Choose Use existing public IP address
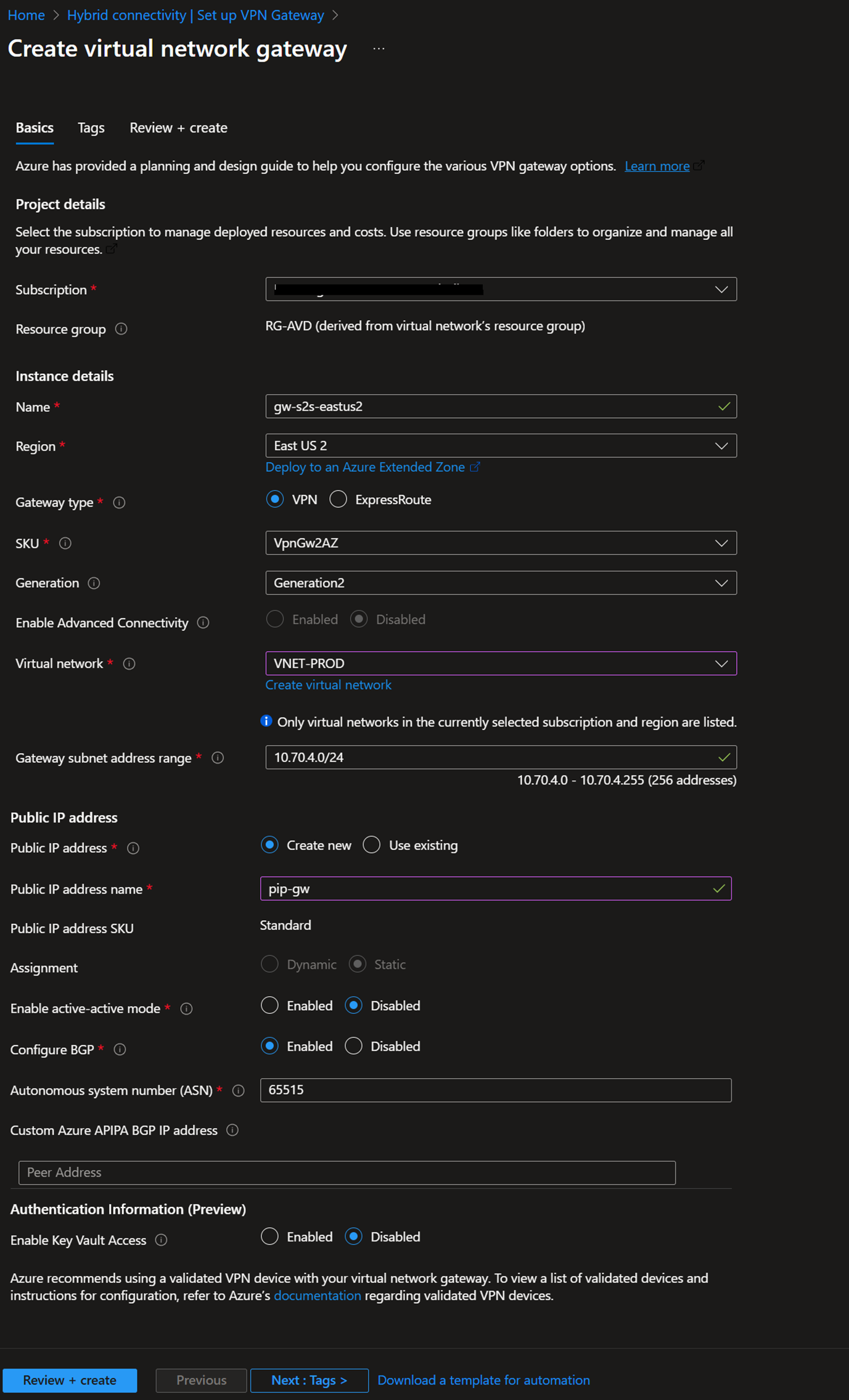 click(372, 845)
